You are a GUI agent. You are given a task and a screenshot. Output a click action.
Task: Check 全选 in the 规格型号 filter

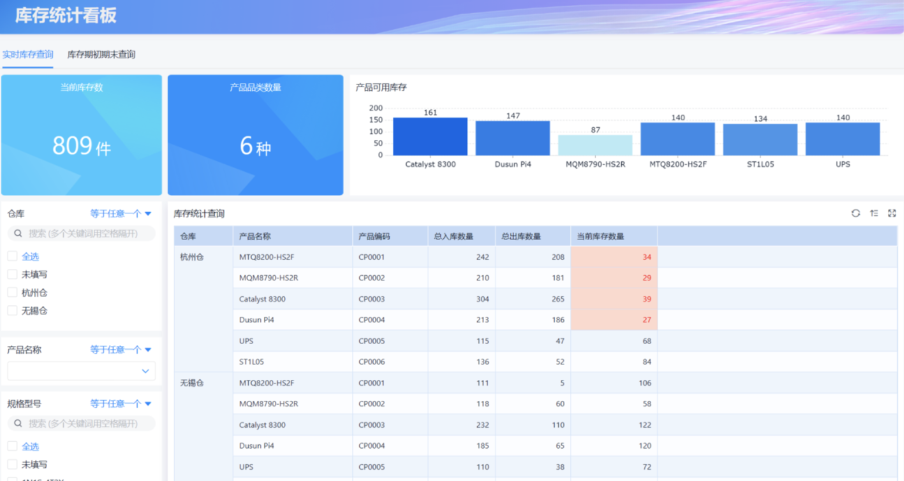tap(12, 446)
